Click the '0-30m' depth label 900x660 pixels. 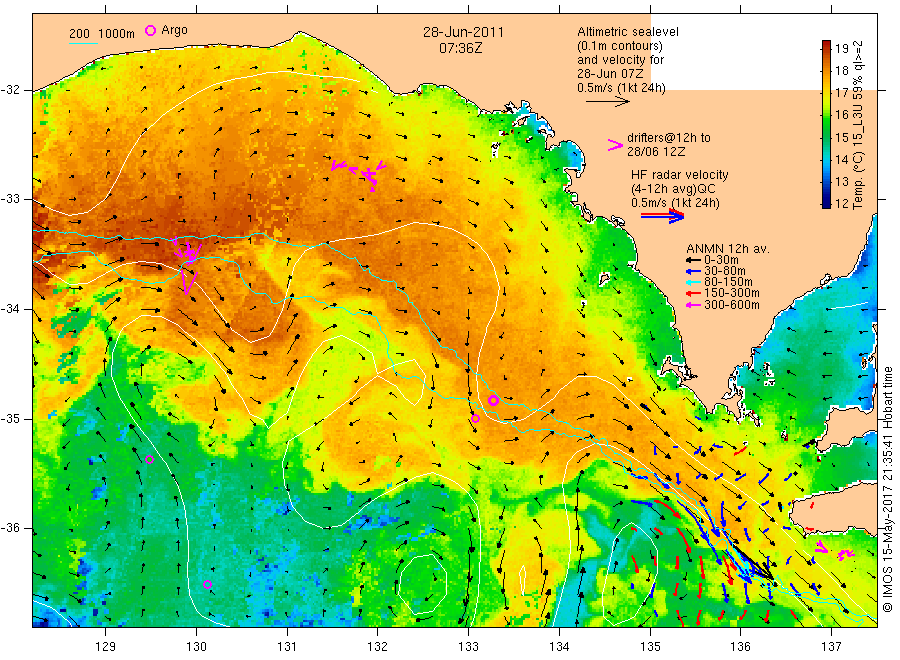click(721, 260)
